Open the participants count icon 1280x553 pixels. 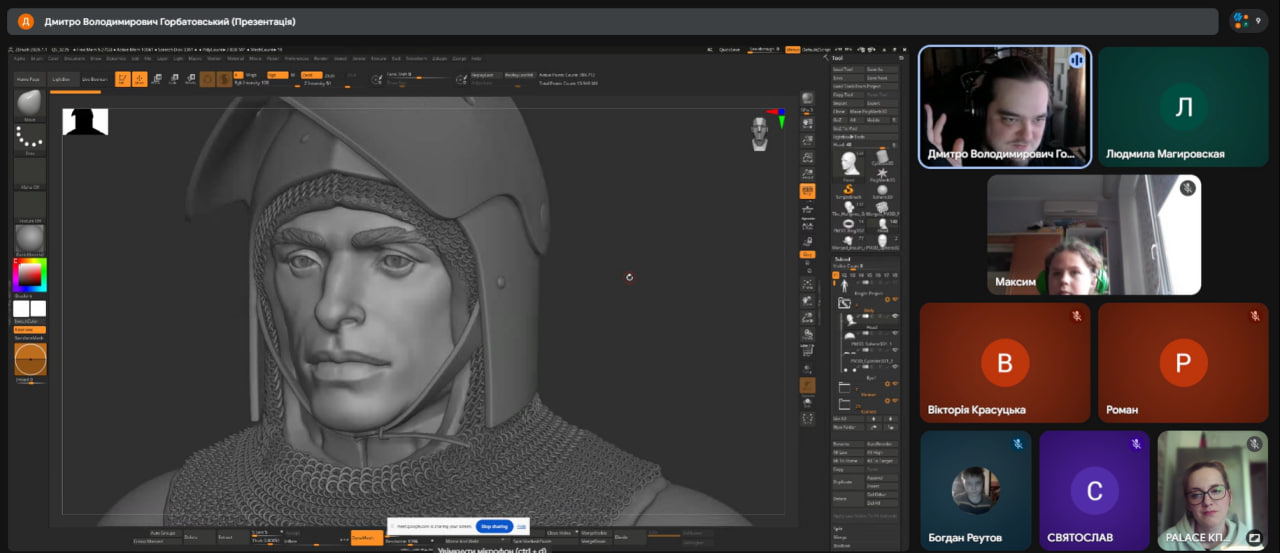pyautogui.click(x=1247, y=20)
